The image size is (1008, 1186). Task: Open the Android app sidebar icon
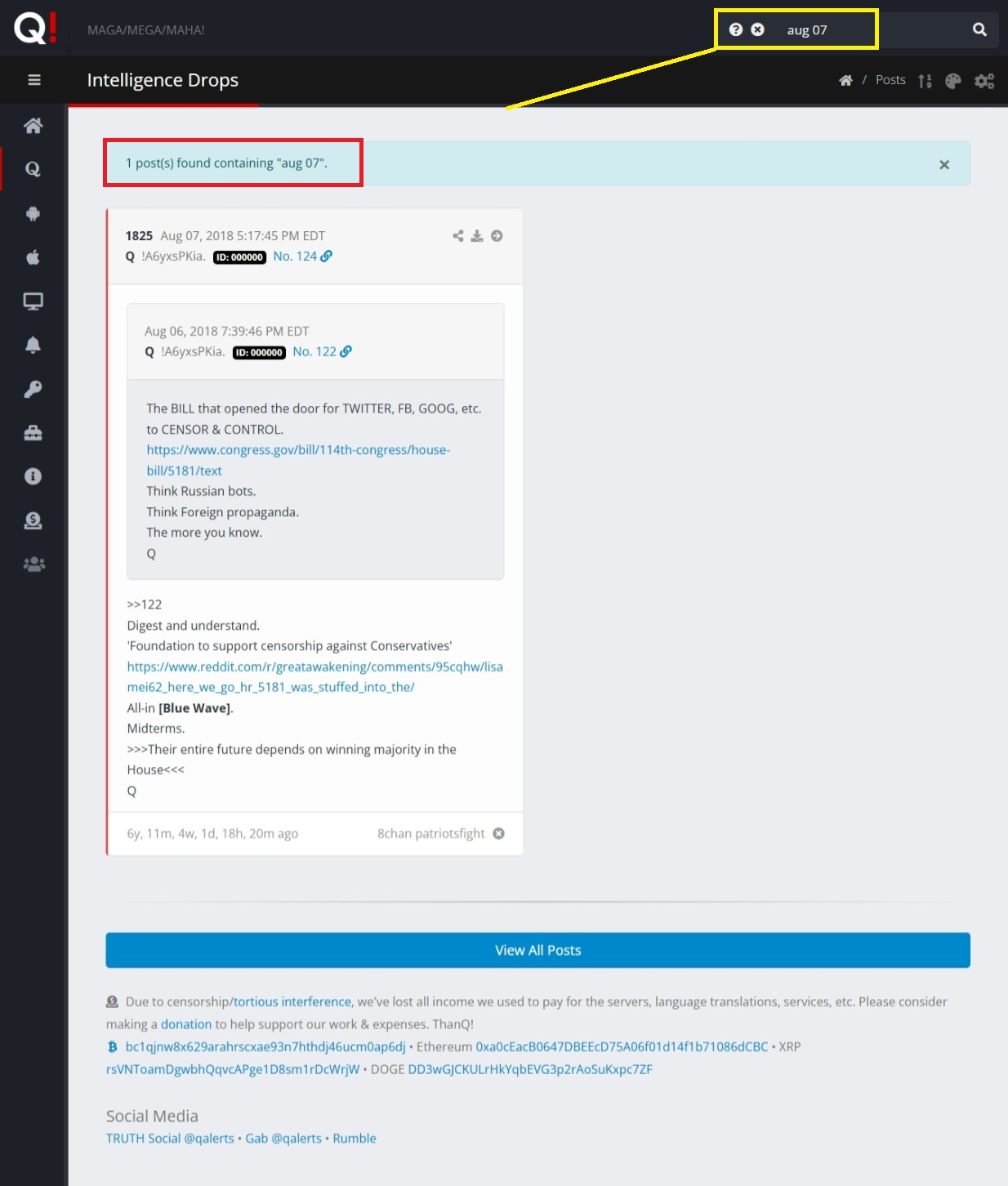(33, 213)
